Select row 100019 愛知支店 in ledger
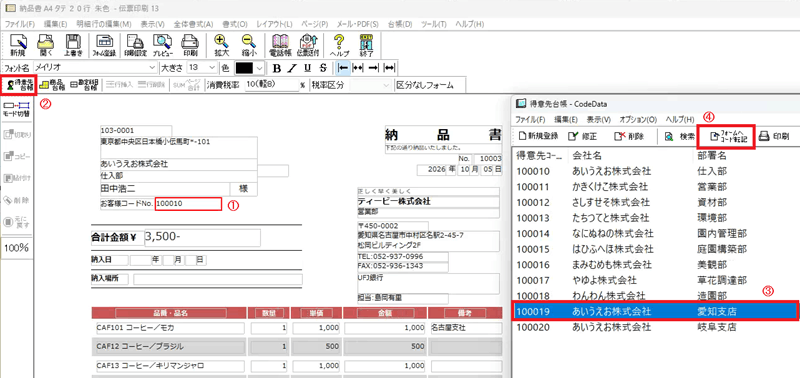This screenshot has height=378, width=800. (x=655, y=311)
